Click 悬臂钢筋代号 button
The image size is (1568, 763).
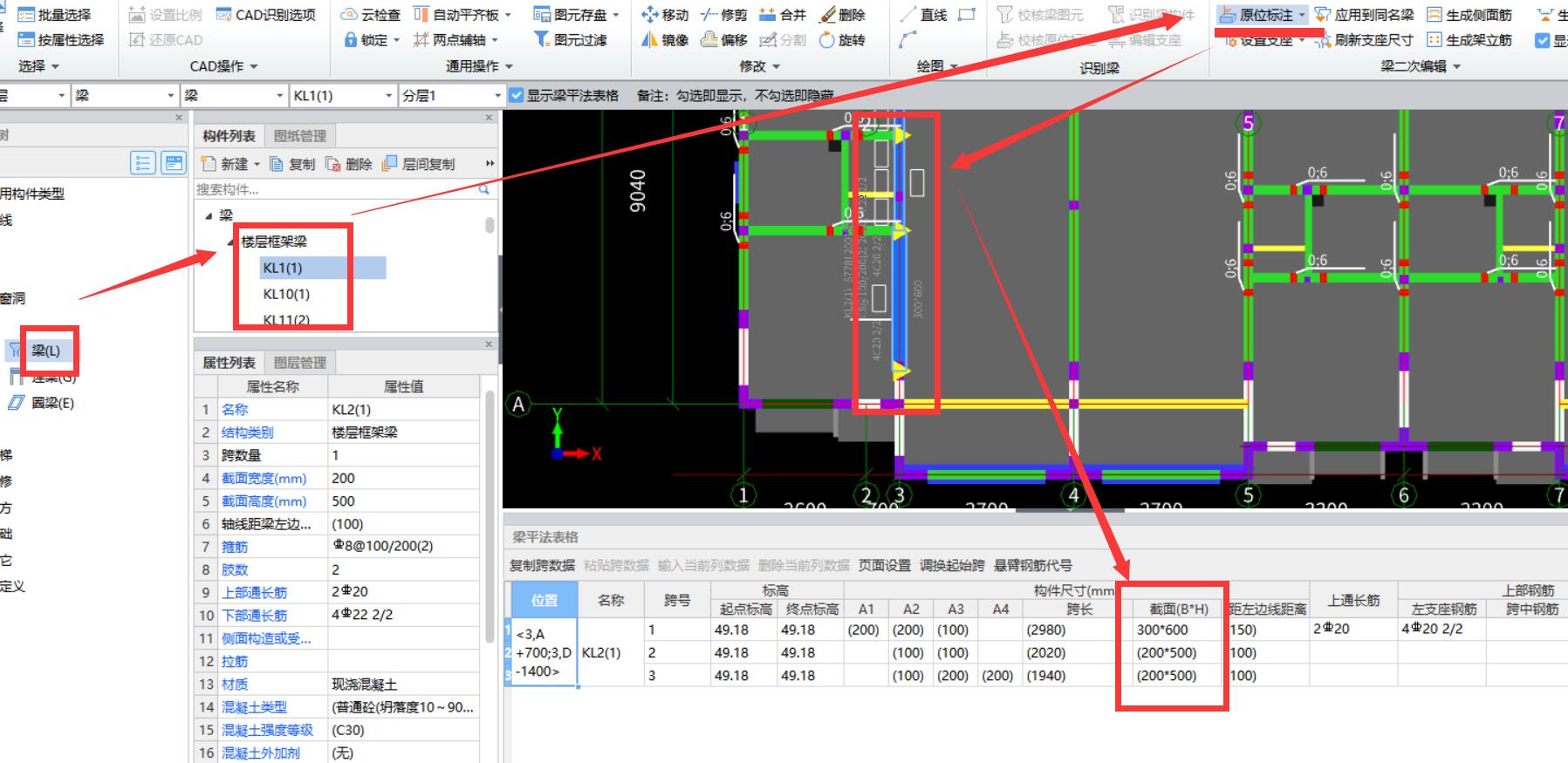(x=1033, y=566)
